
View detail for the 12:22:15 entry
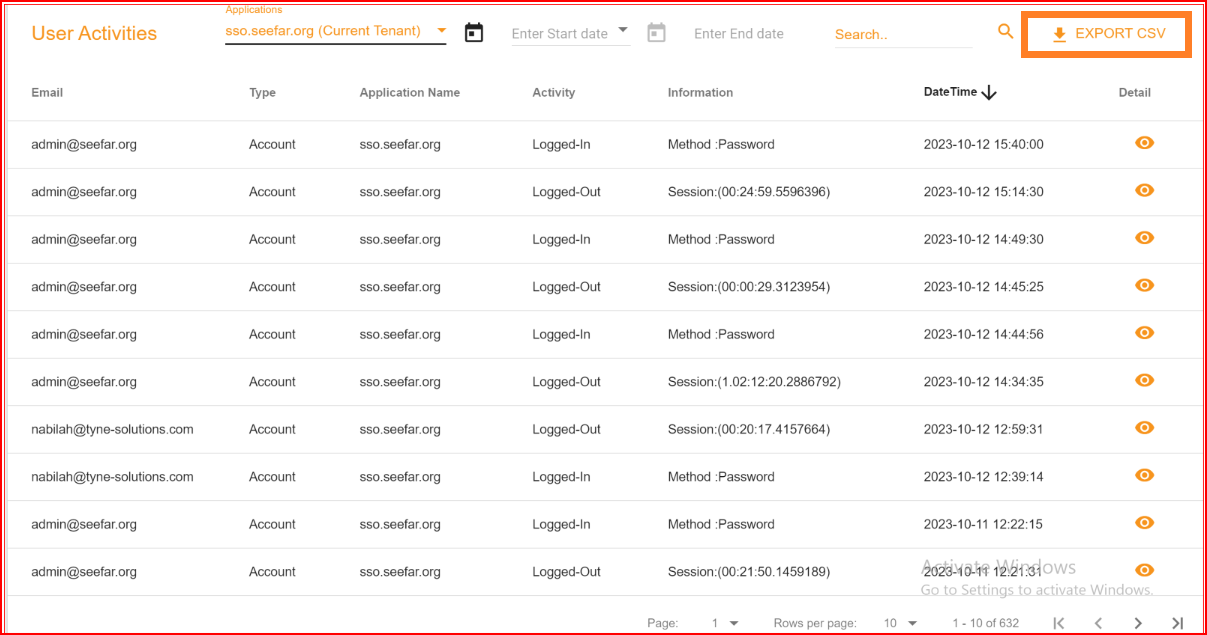1145,523
